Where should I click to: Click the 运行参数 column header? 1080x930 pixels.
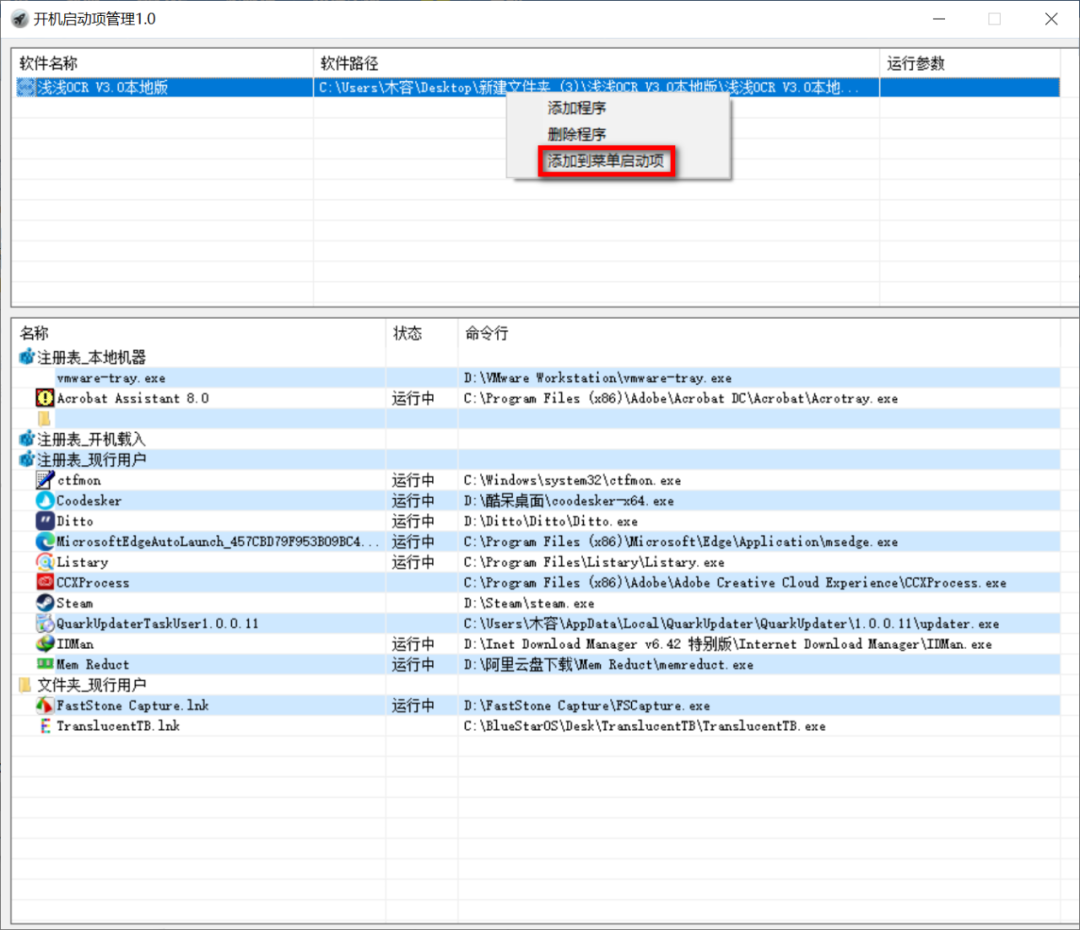point(915,63)
